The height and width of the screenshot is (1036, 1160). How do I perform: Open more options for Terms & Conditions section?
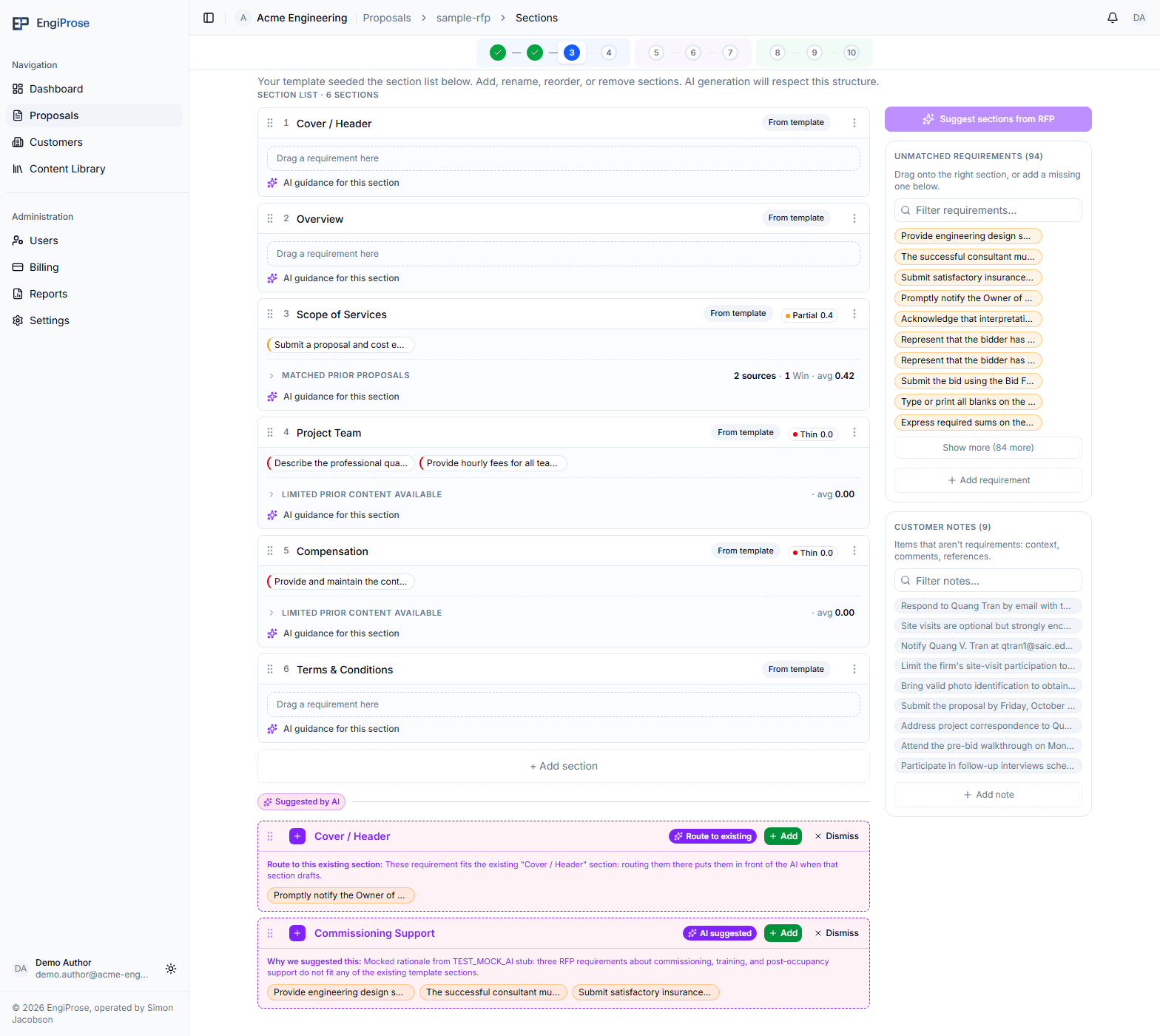[x=854, y=669]
